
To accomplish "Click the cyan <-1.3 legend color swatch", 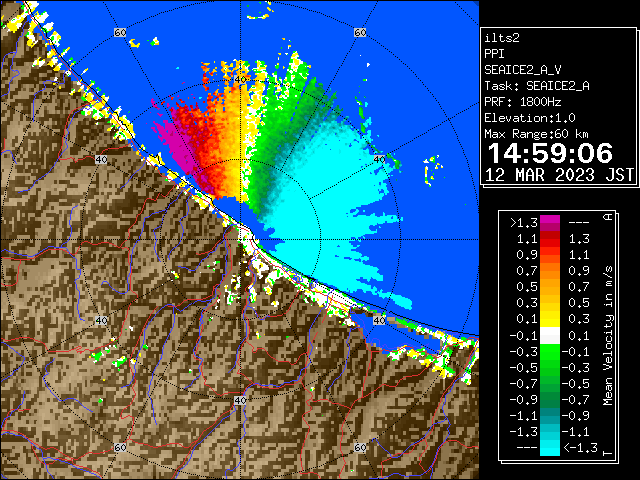I will (550, 448).
